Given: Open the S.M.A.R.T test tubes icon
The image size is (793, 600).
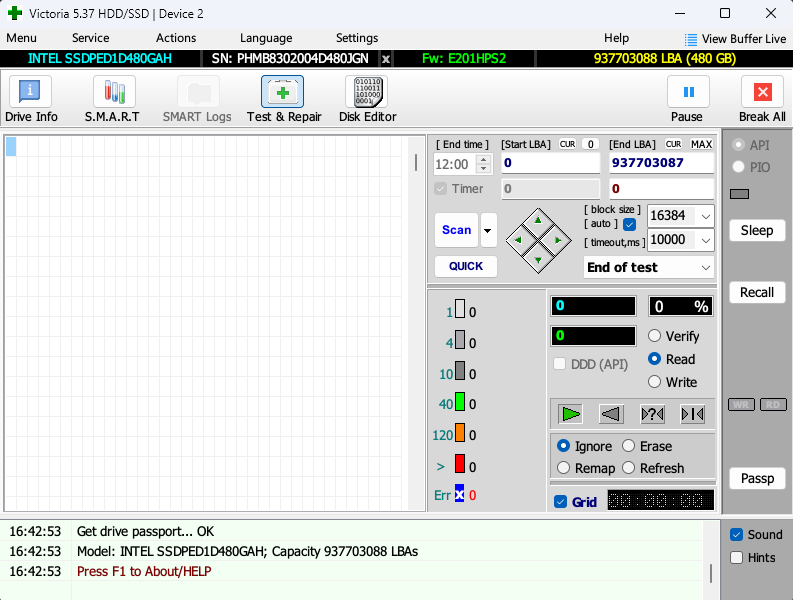Looking at the screenshot, I should [114, 92].
